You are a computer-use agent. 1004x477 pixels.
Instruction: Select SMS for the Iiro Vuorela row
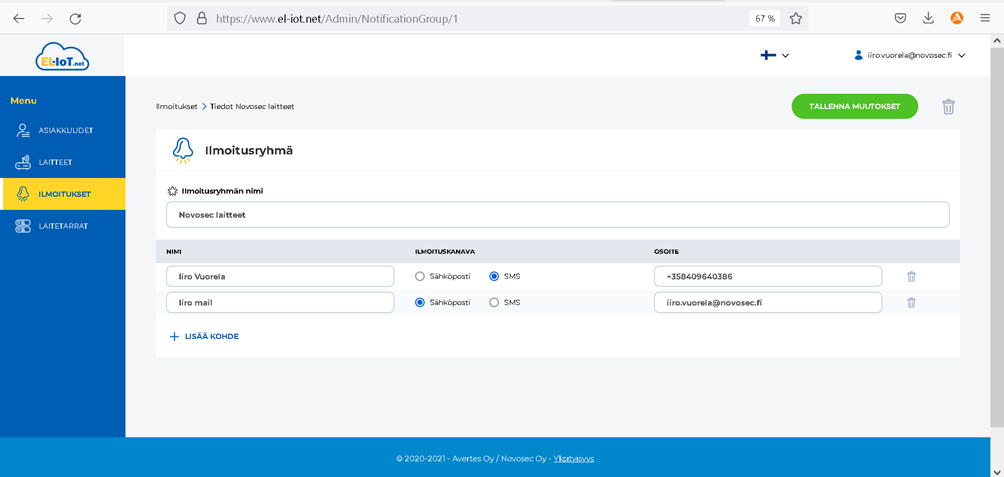494,277
